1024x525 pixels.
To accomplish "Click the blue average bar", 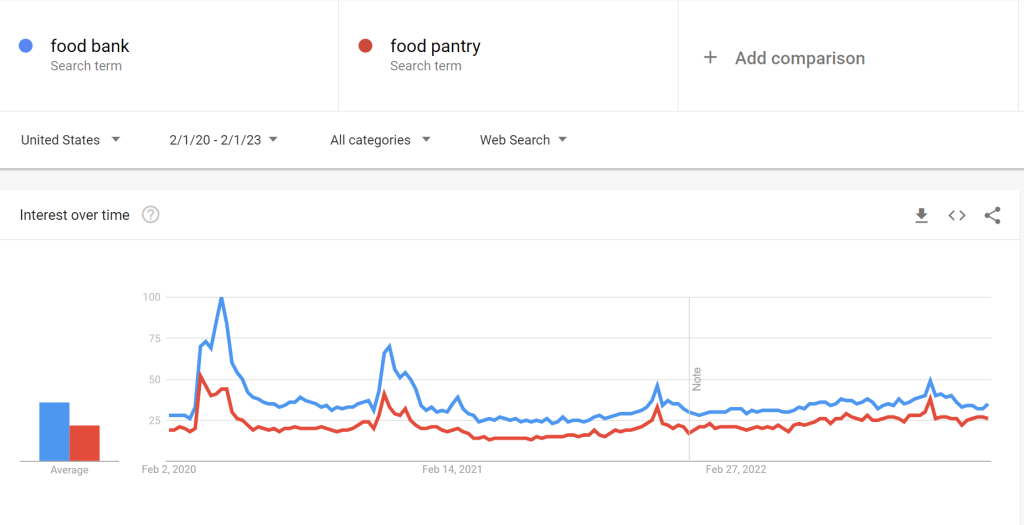I will (x=54, y=431).
